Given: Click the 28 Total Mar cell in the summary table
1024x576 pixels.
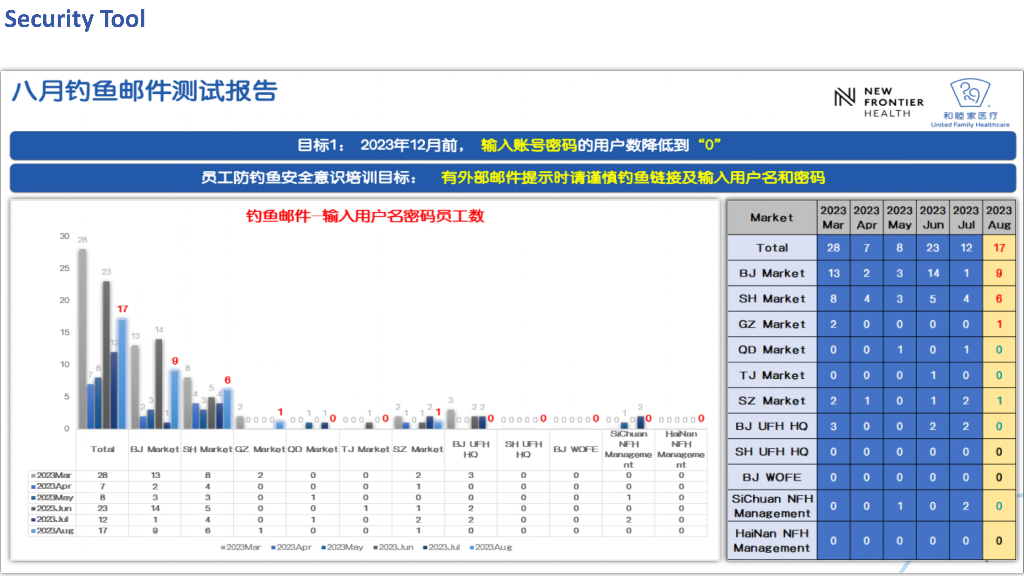Looking at the screenshot, I should click(833, 248).
